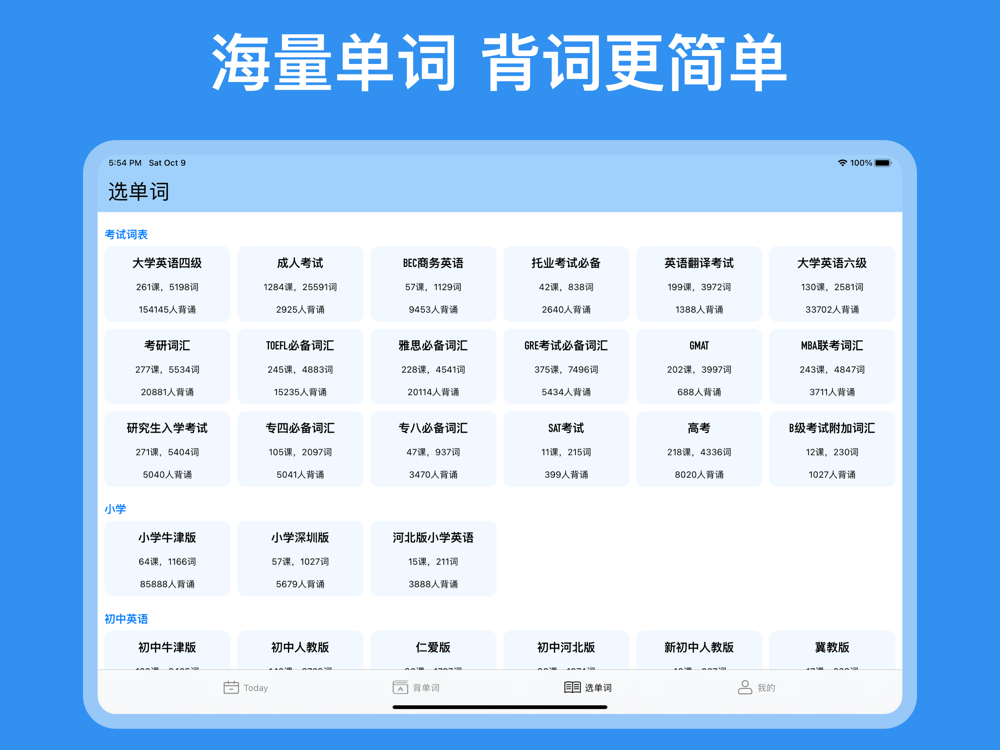
Task: Select the 大学英语六级 card
Action: (832, 284)
